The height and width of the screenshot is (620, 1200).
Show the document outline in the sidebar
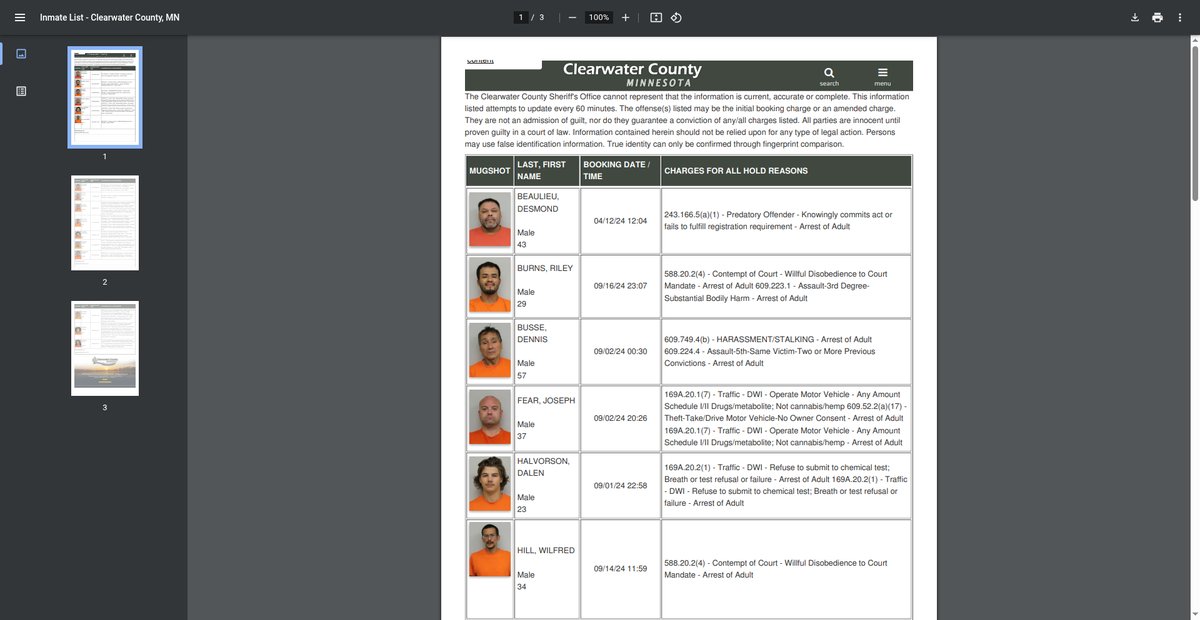click(x=21, y=91)
